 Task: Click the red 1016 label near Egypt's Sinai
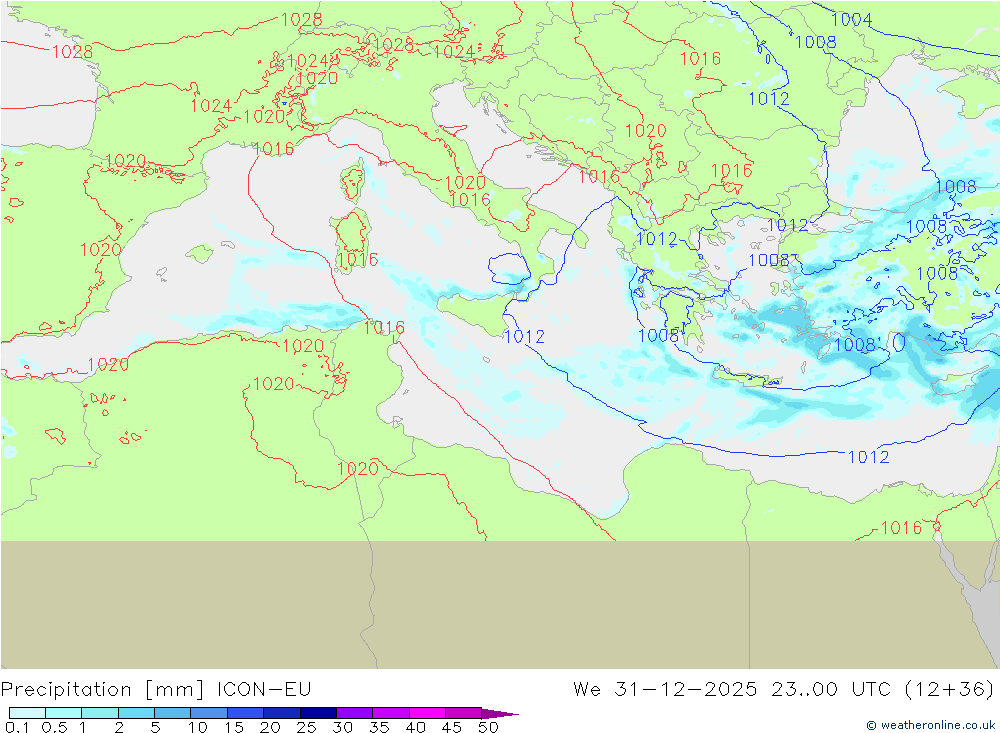point(901,528)
